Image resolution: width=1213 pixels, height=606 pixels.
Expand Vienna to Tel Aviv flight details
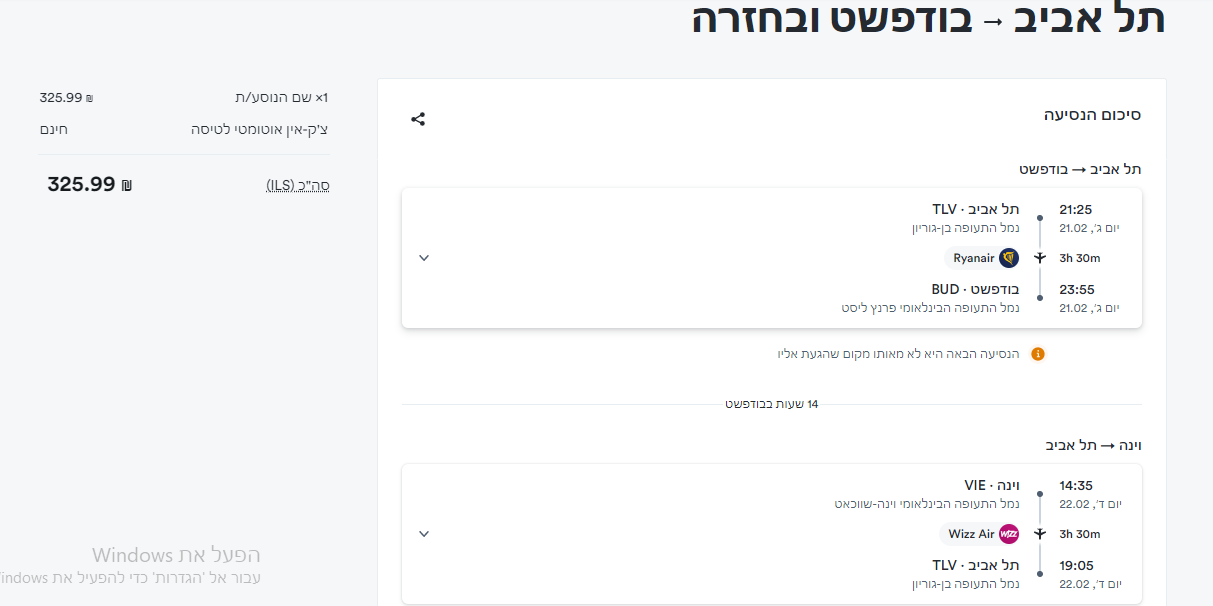424,534
